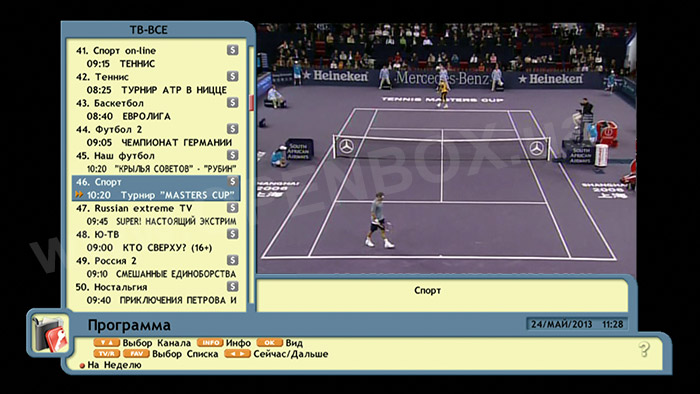Click the red На Неделю dot
Image resolution: width=700 pixels, height=394 pixels.
(x=82, y=366)
